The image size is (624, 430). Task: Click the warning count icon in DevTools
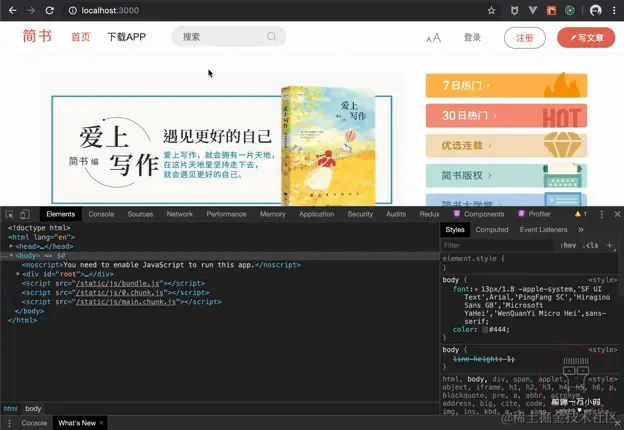[x=581, y=214]
